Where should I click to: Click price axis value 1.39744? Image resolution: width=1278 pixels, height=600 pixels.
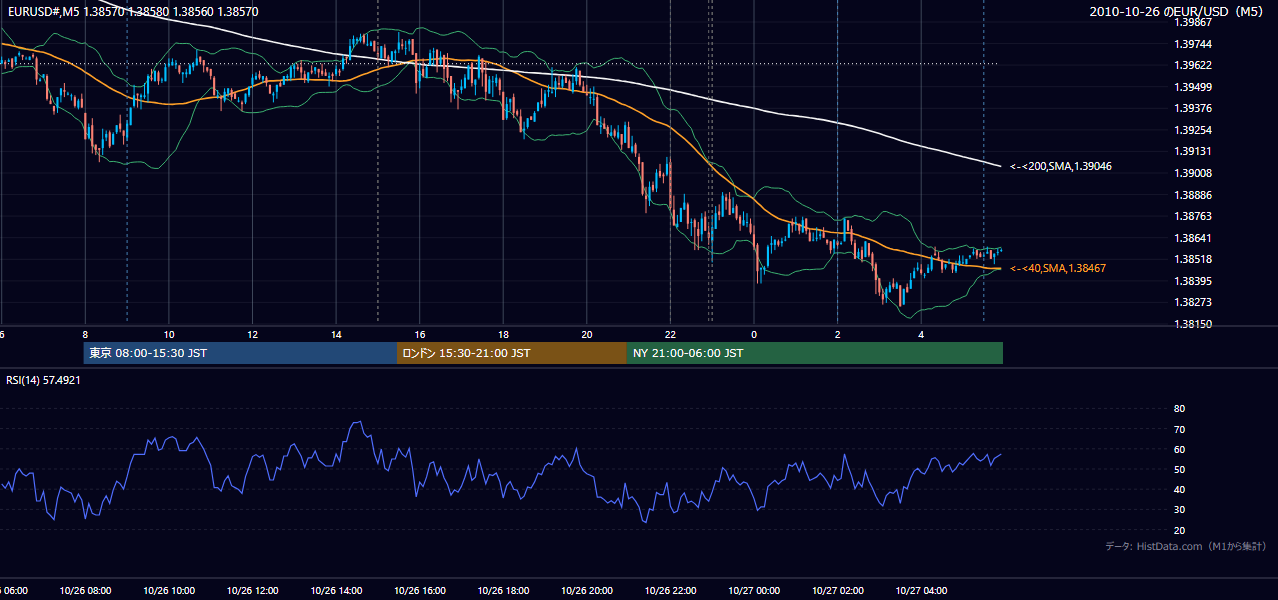(1192, 44)
